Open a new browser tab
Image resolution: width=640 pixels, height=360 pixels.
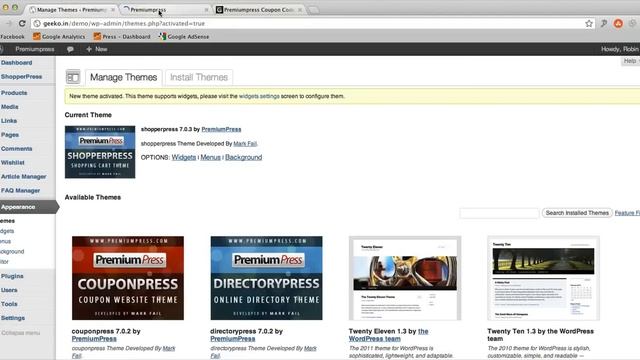tap(313, 10)
